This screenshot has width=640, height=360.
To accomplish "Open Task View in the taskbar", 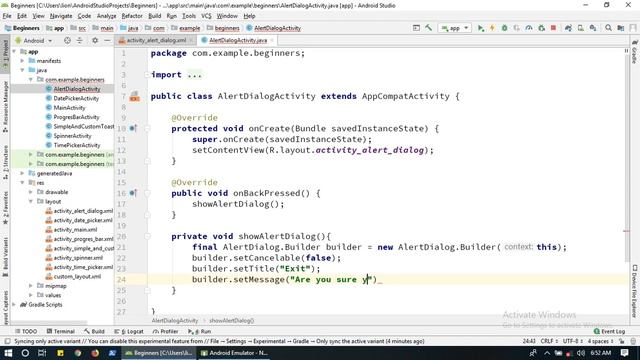I will (x=42, y=353).
